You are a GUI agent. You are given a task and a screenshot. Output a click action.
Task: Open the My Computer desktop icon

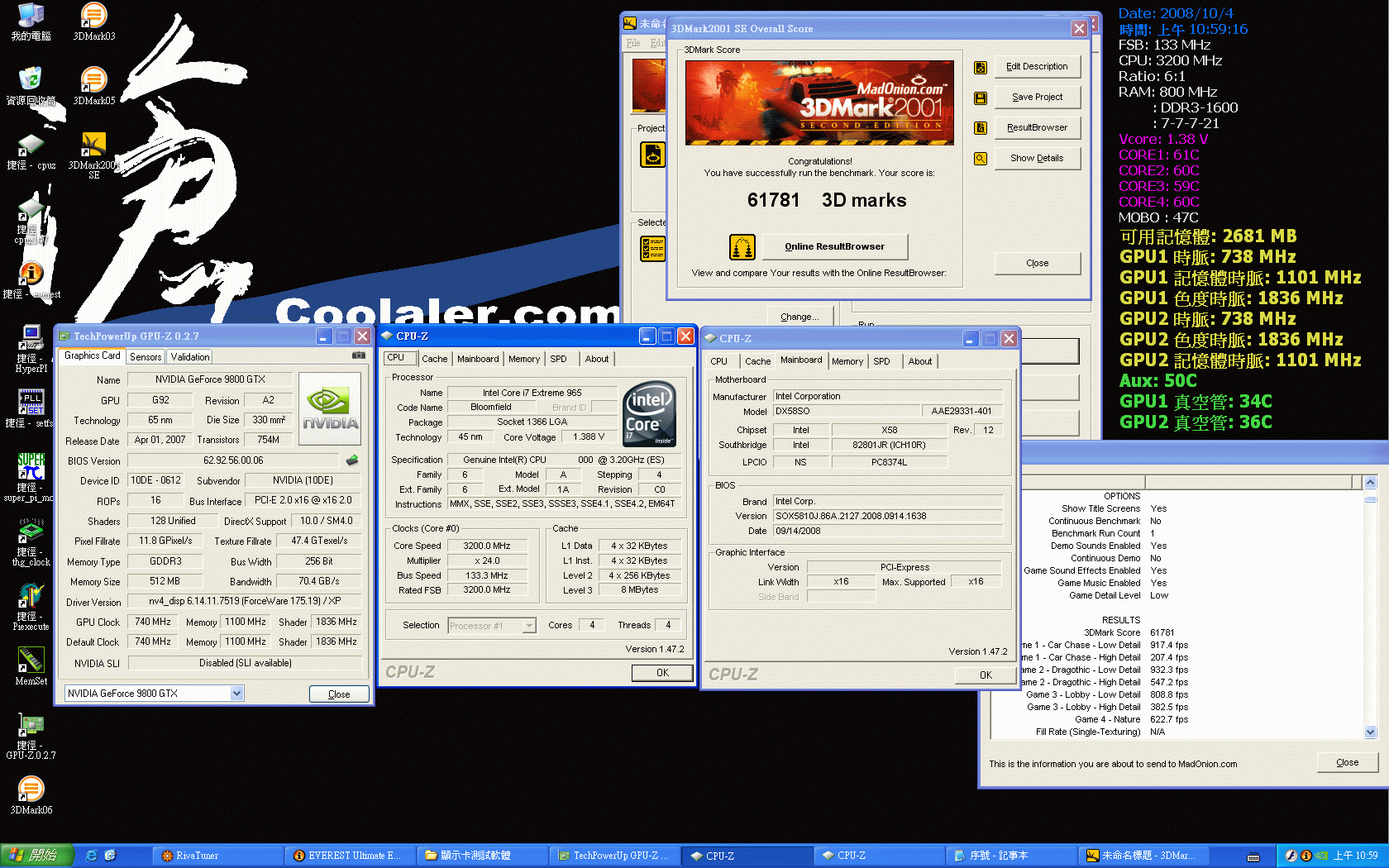31,21
